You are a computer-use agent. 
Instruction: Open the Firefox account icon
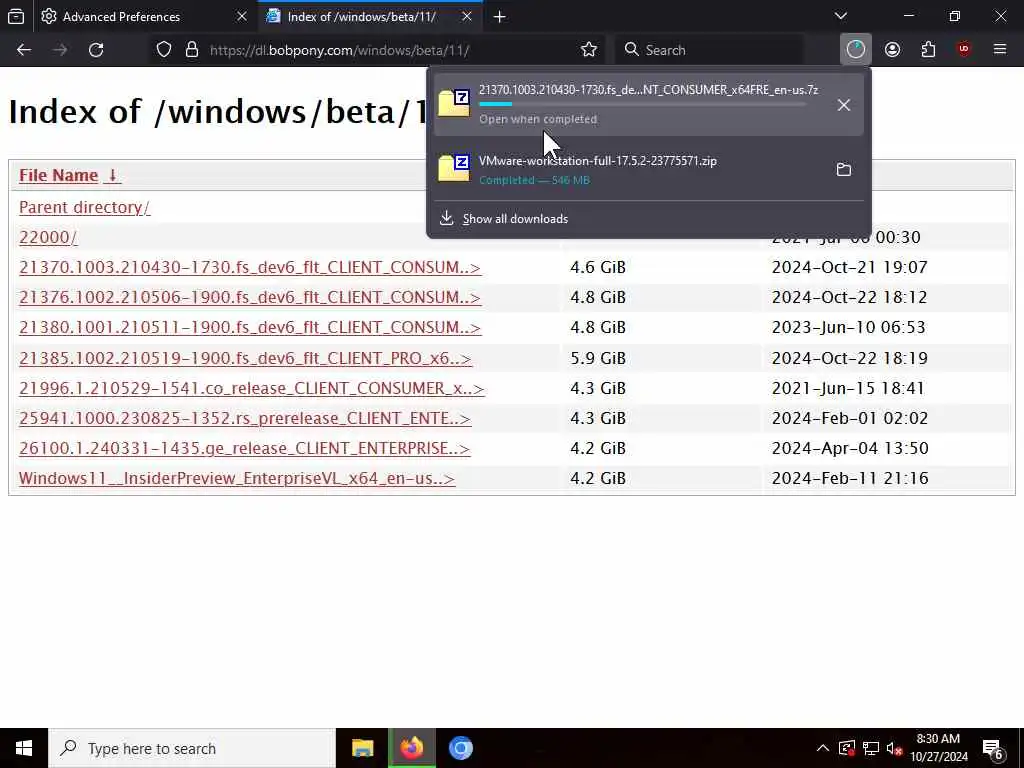pyautogui.click(x=892, y=50)
